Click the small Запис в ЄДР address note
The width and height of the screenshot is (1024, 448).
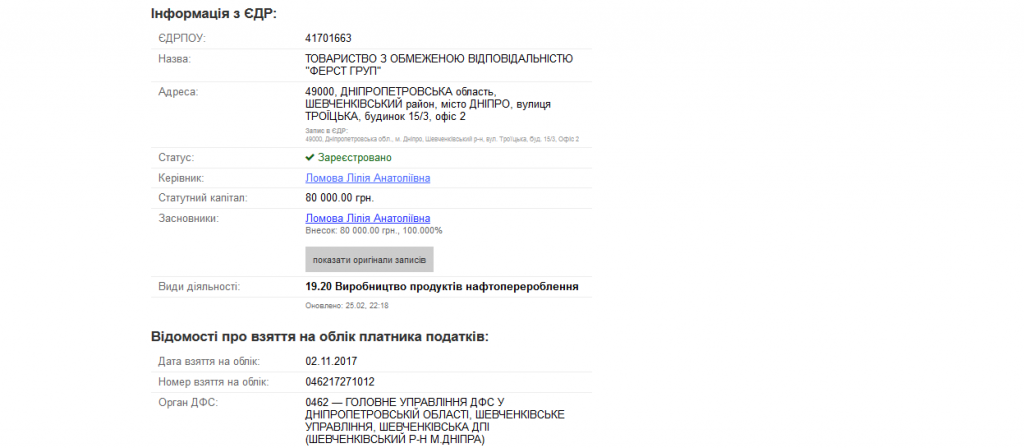point(441,135)
